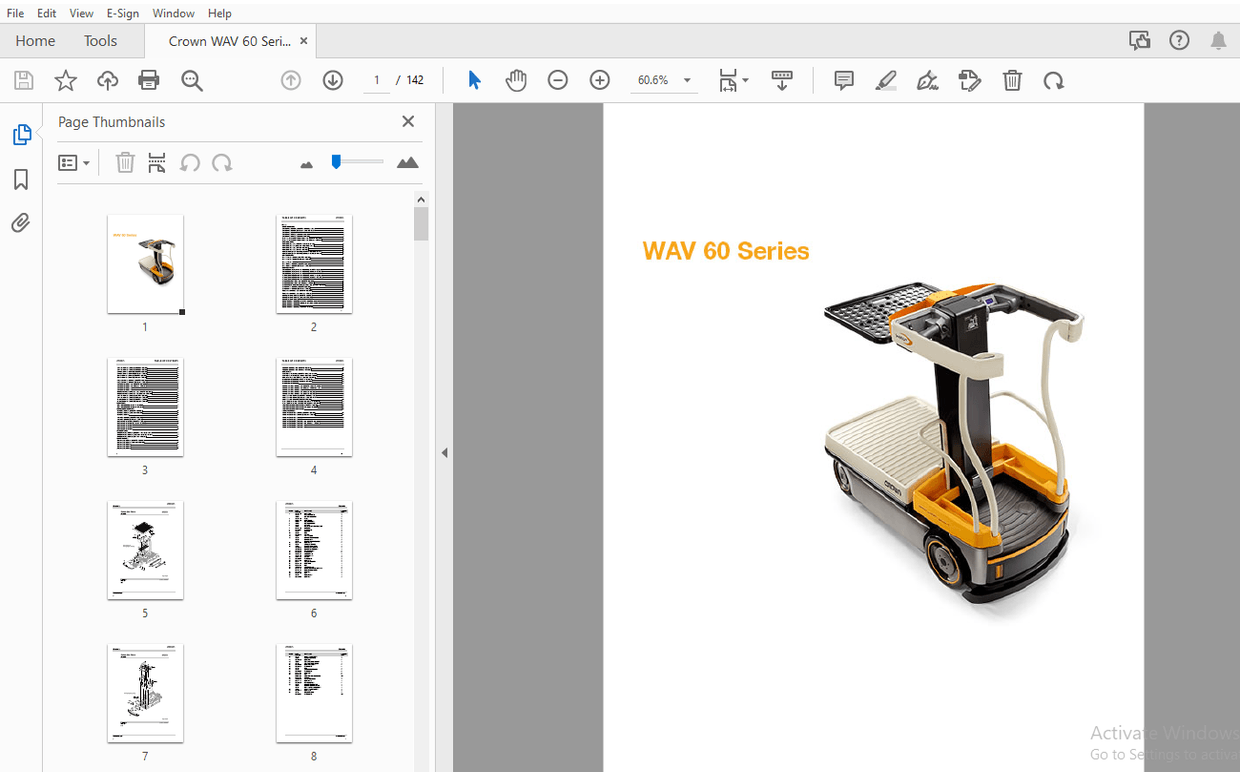This screenshot has height=772, width=1240.
Task: Open the thumbnail options menu
Action: pyautogui.click(x=74, y=161)
